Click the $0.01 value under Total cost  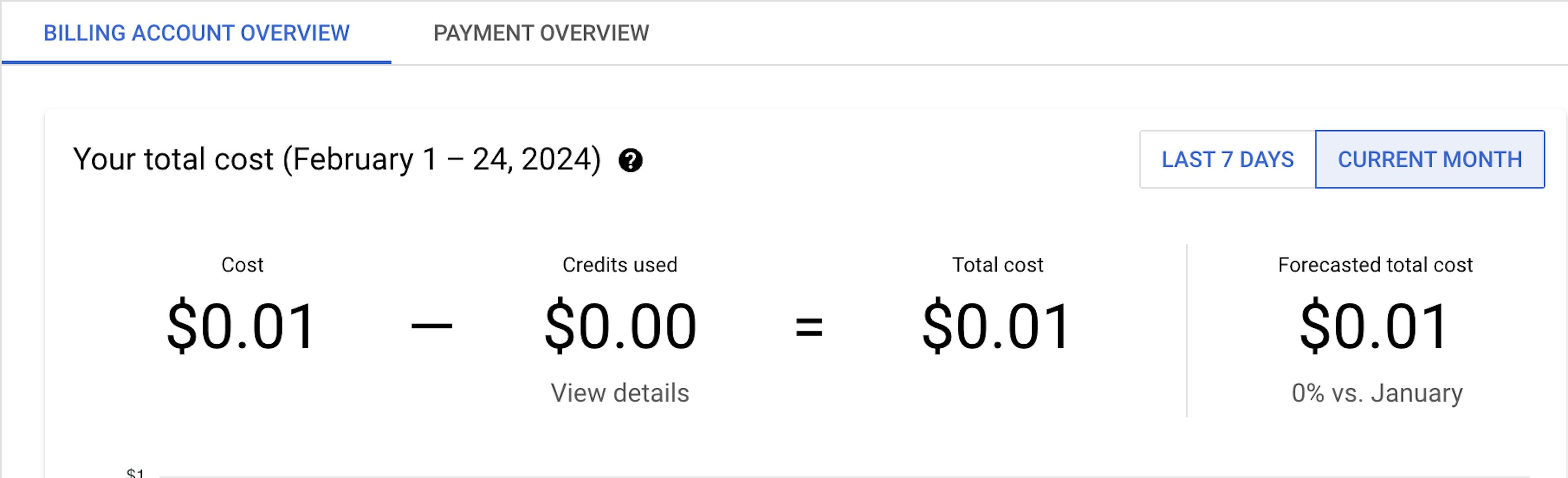coord(997,327)
